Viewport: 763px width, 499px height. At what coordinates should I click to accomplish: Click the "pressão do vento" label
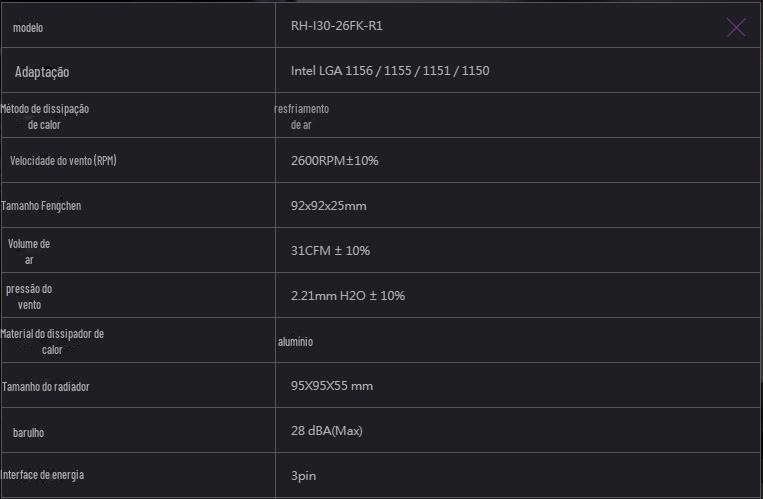pos(29,296)
